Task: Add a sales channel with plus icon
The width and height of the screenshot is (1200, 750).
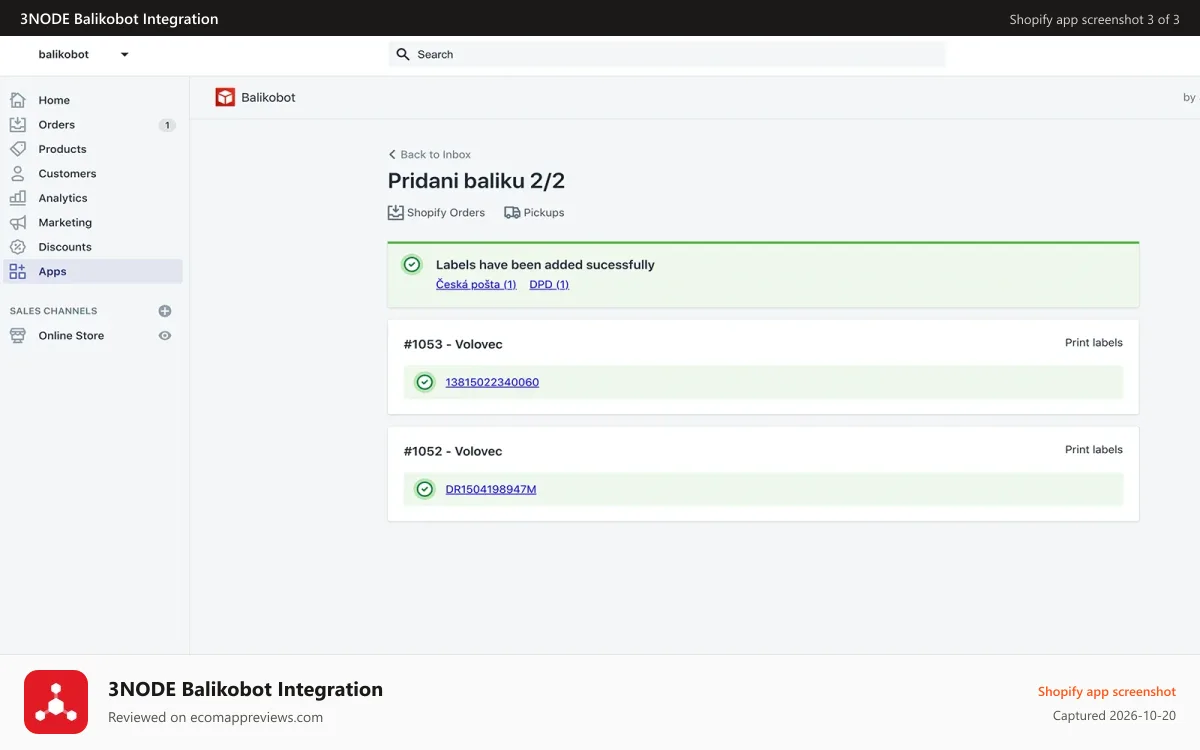Action: pos(165,311)
